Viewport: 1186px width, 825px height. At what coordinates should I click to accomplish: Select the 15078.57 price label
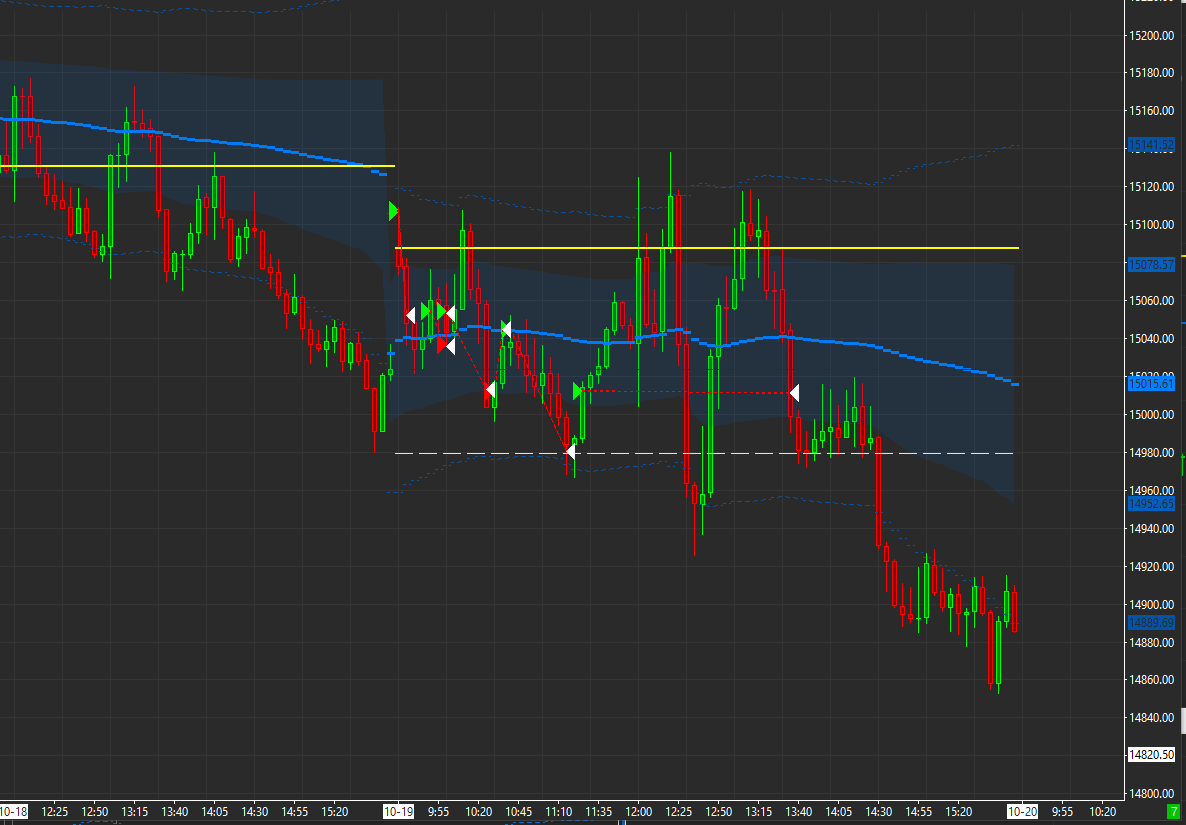(x=1151, y=265)
